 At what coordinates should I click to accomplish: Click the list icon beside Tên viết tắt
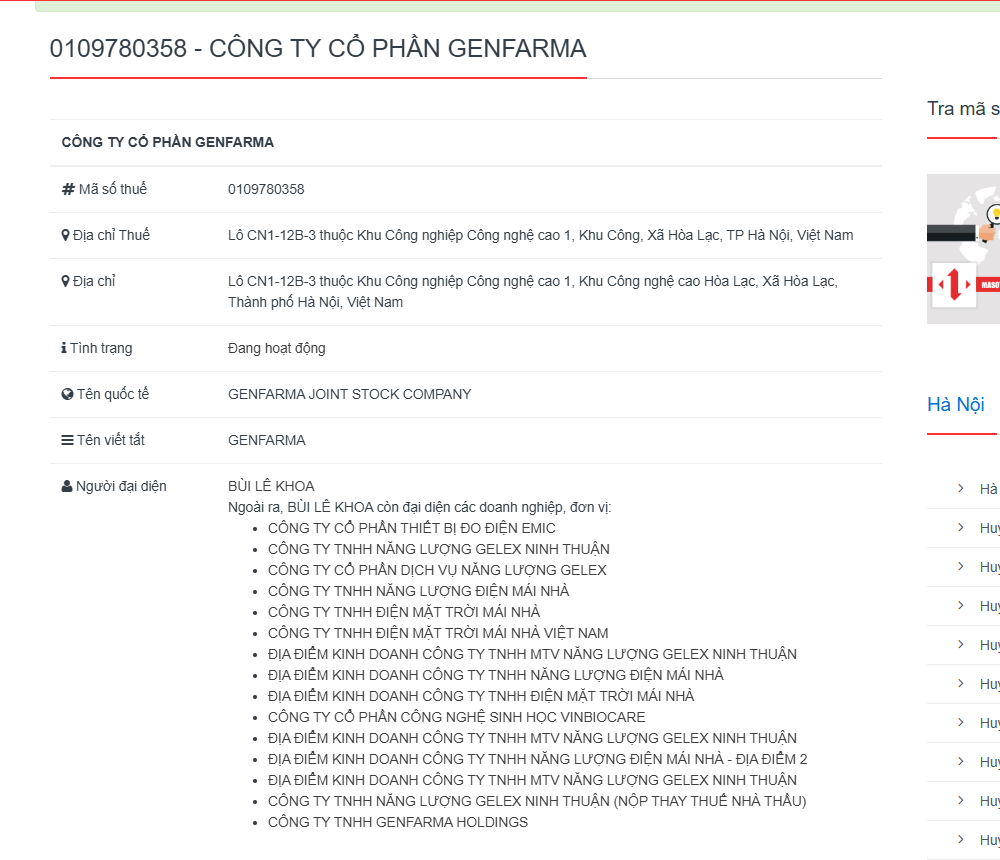pyautogui.click(x=68, y=440)
